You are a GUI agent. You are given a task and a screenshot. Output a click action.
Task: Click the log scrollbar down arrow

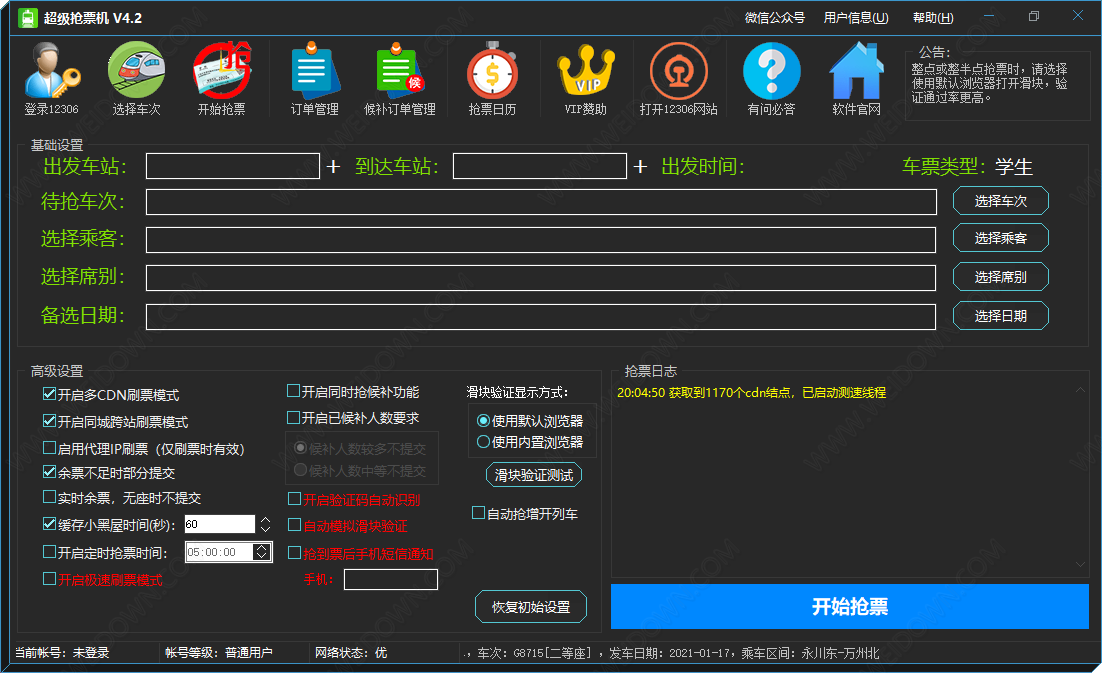[1080, 563]
